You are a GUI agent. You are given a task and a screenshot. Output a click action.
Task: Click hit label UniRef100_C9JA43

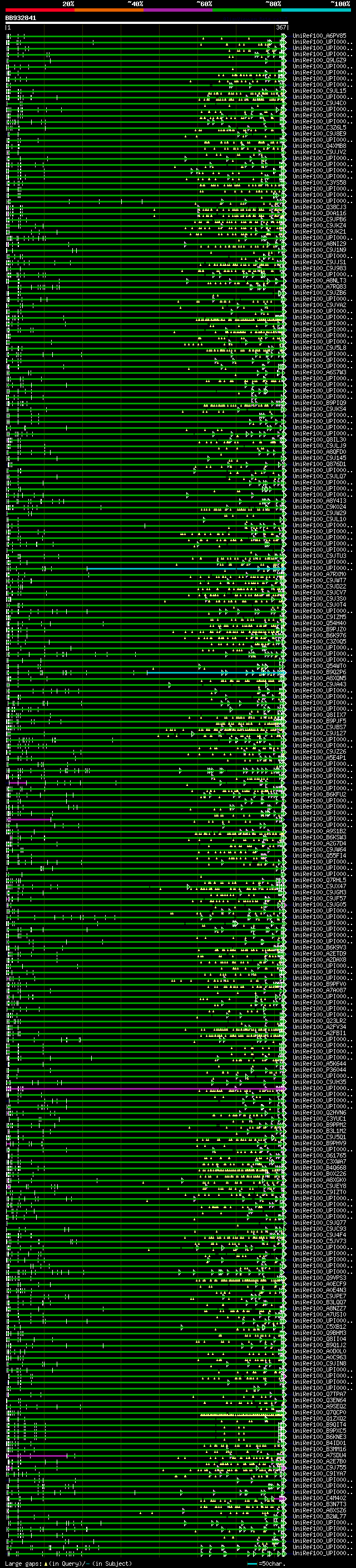click(x=319, y=684)
